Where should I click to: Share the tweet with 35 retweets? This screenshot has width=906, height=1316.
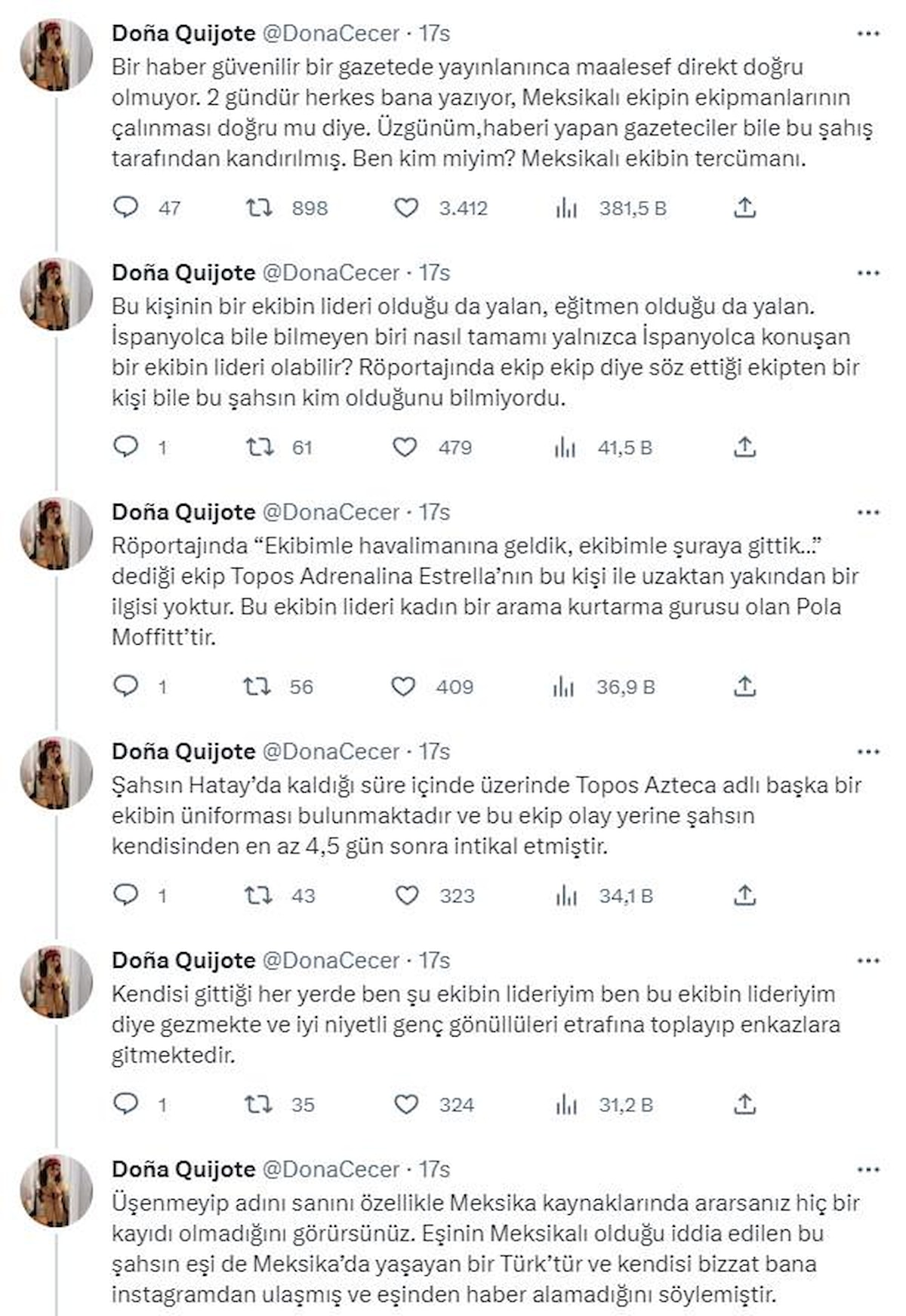pyautogui.click(x=744, y=1105)
